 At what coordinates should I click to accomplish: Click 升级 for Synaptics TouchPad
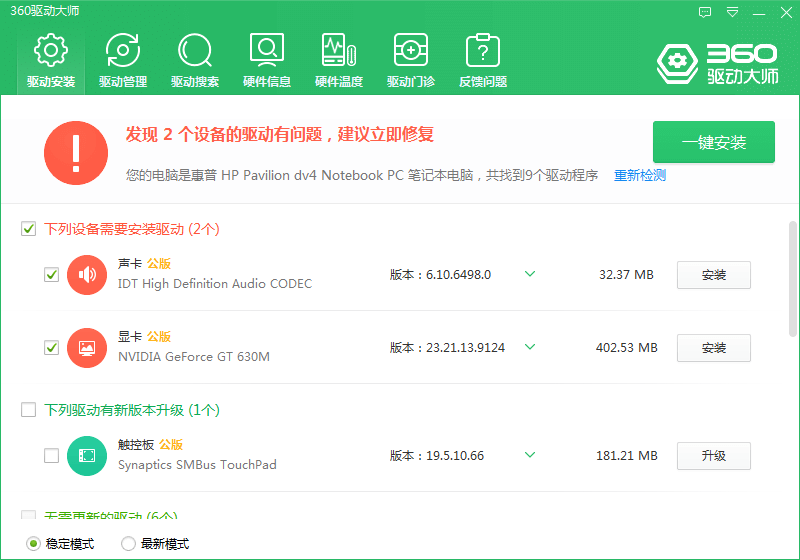point(714,456)
